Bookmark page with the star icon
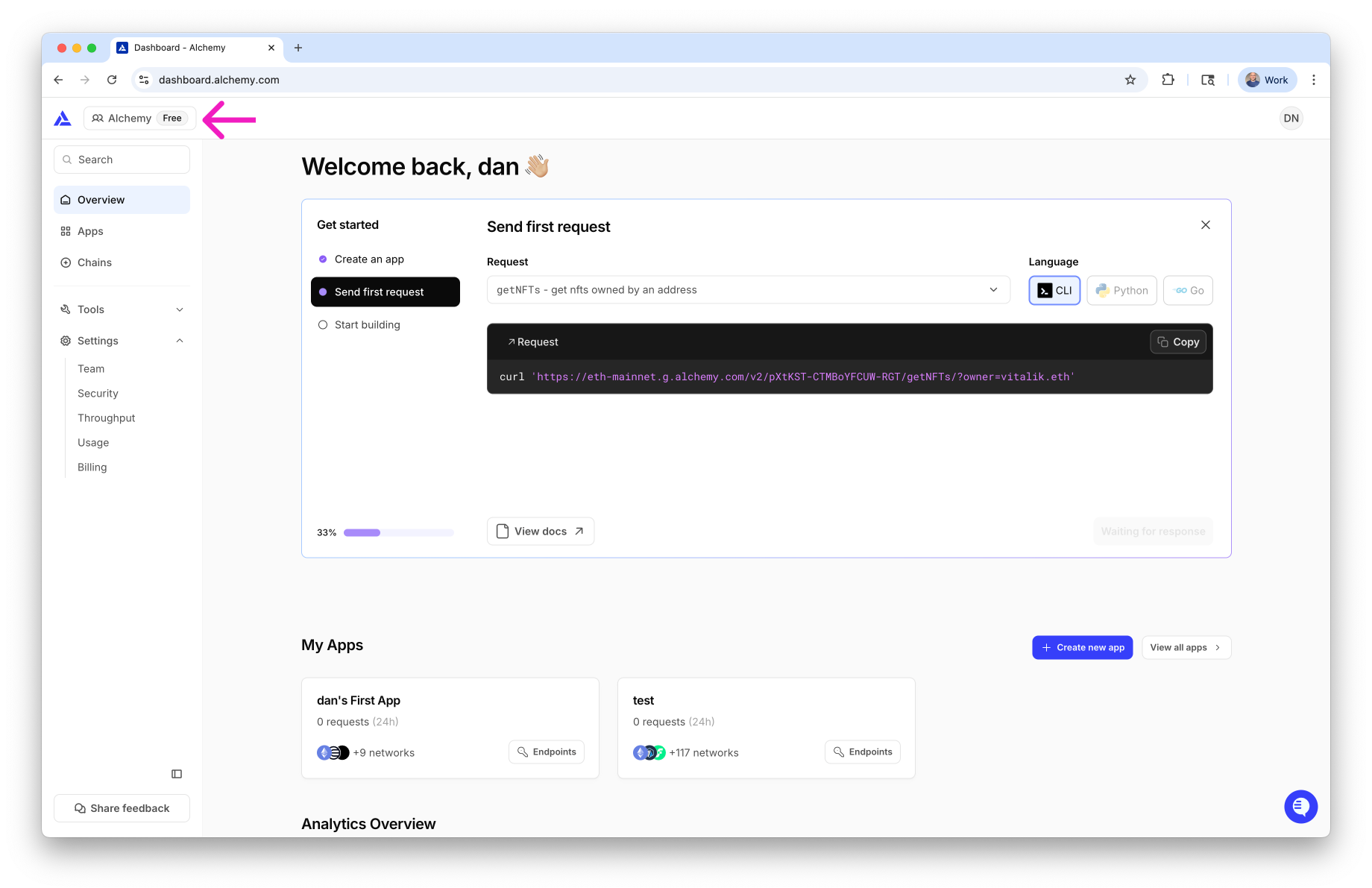1372x888 pixels. click(x=1130, y=80)
